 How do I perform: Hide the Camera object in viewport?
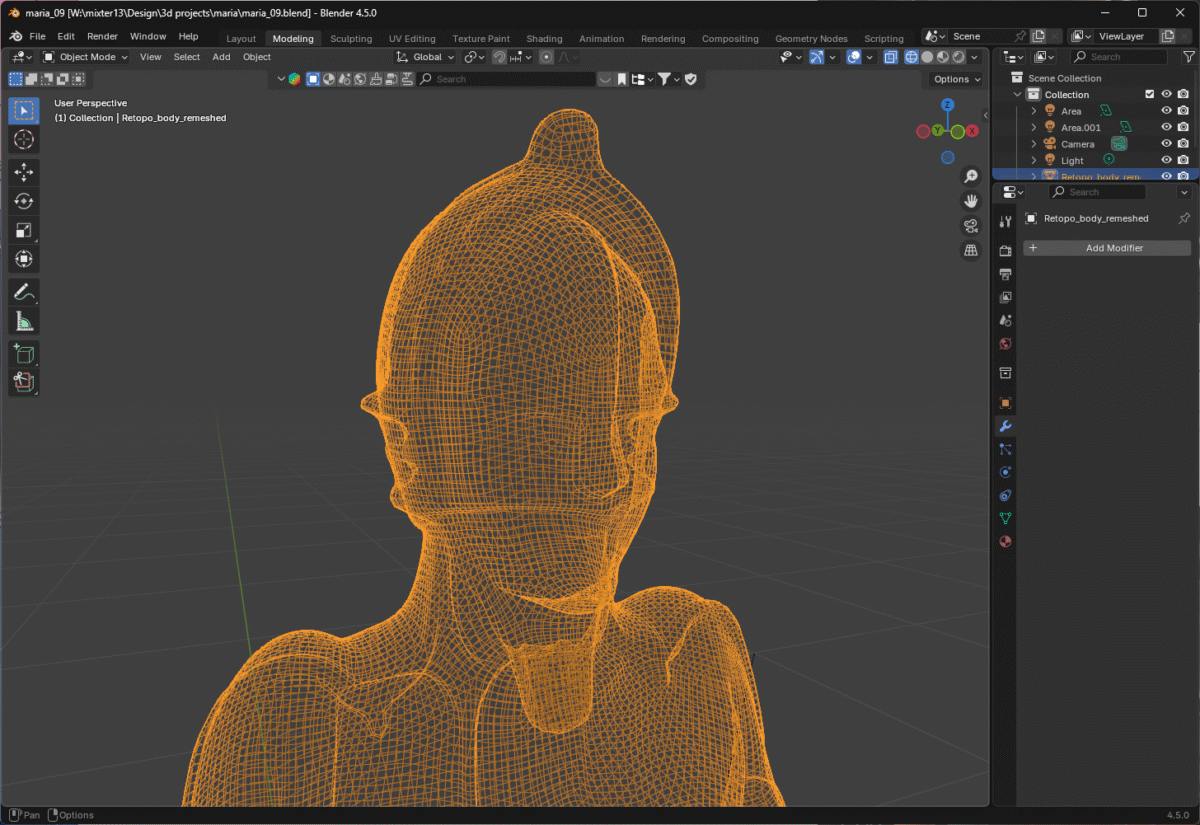[1166, 144]
